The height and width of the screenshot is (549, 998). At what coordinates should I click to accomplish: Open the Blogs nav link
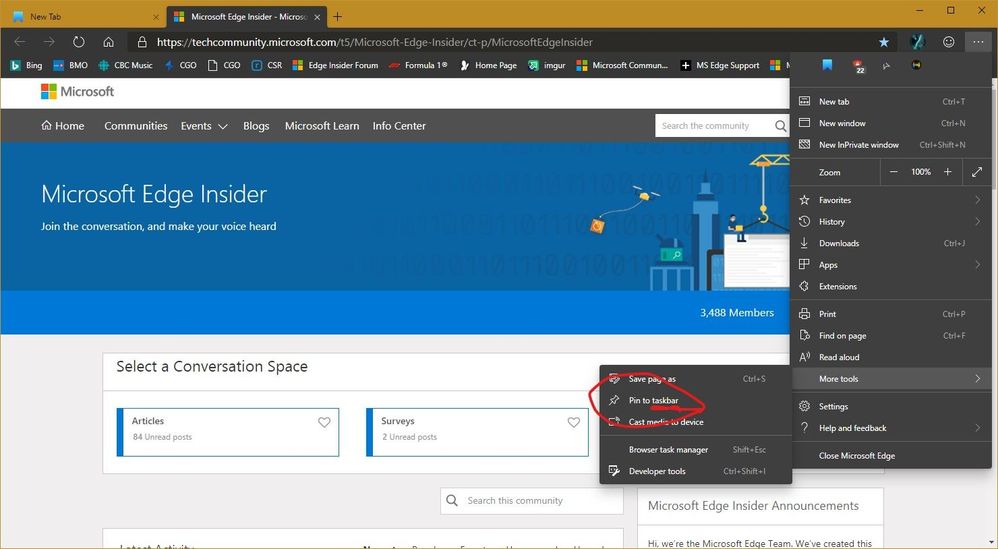256,126
